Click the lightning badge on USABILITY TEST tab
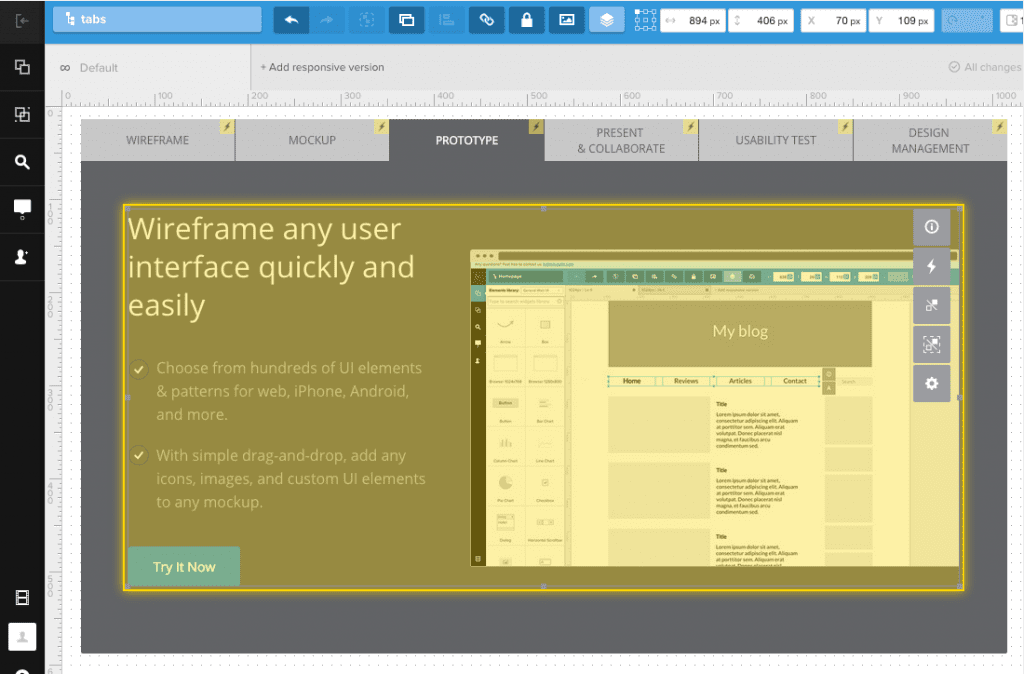 845,126
